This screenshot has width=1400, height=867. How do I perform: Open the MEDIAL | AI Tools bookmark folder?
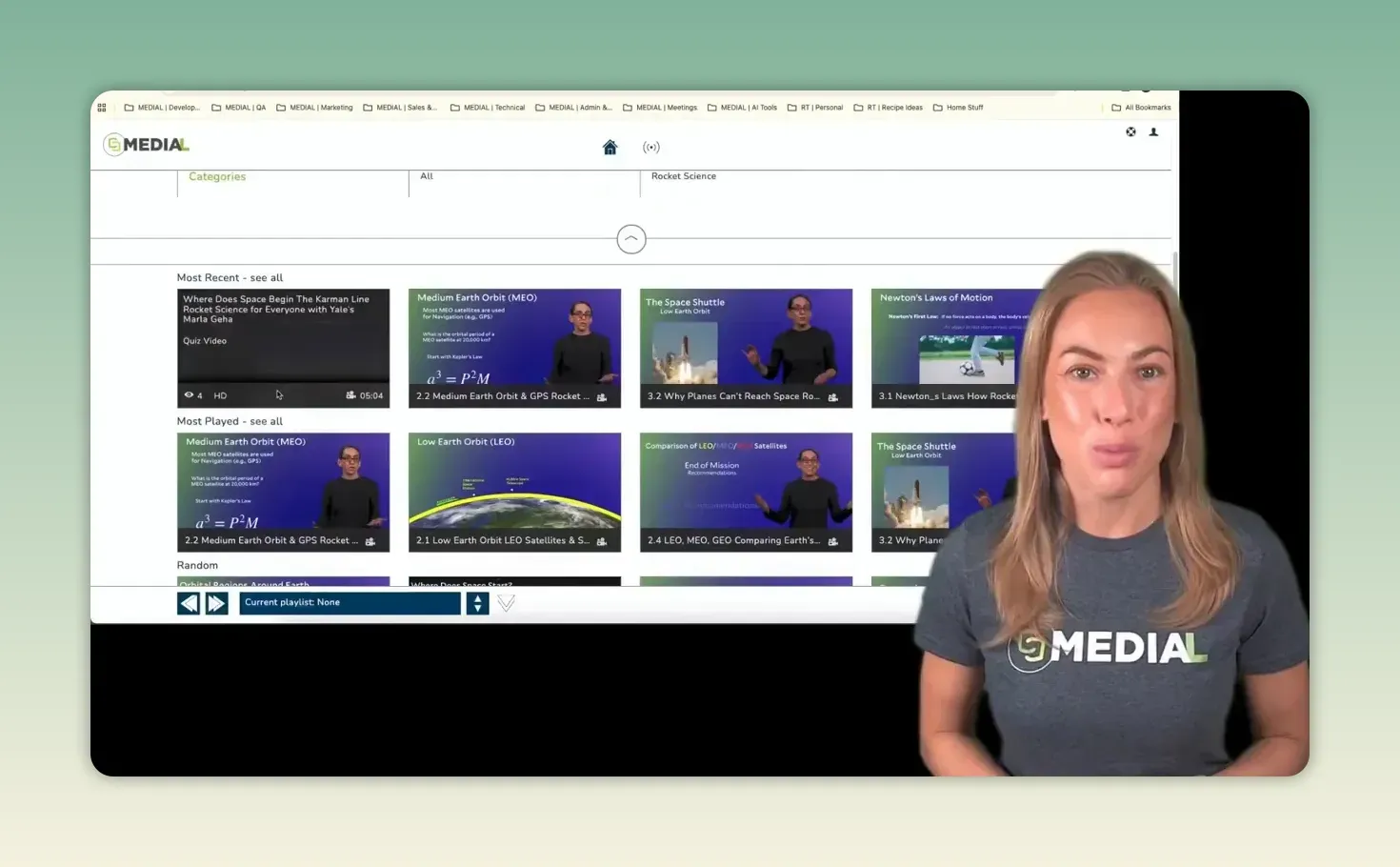point(742,108)
